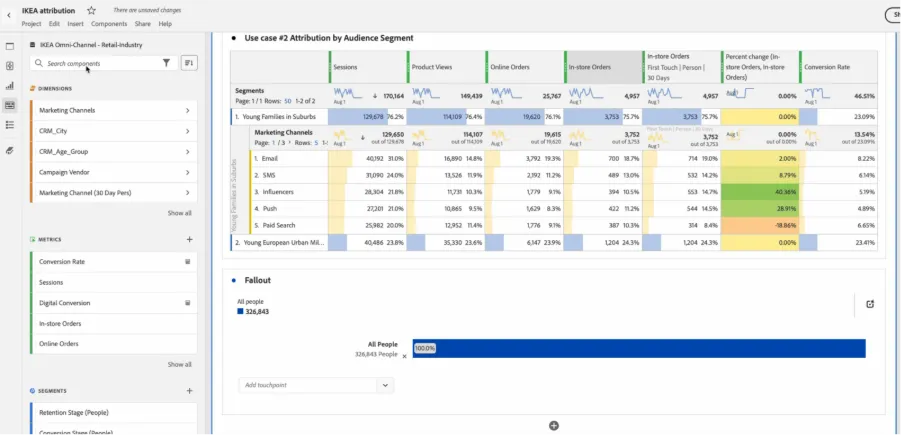Image resolution: width=901 pixels, height=435 pixels.
Task: Click the Digital Conversion metric name
Action: click(x=64, y=303)
